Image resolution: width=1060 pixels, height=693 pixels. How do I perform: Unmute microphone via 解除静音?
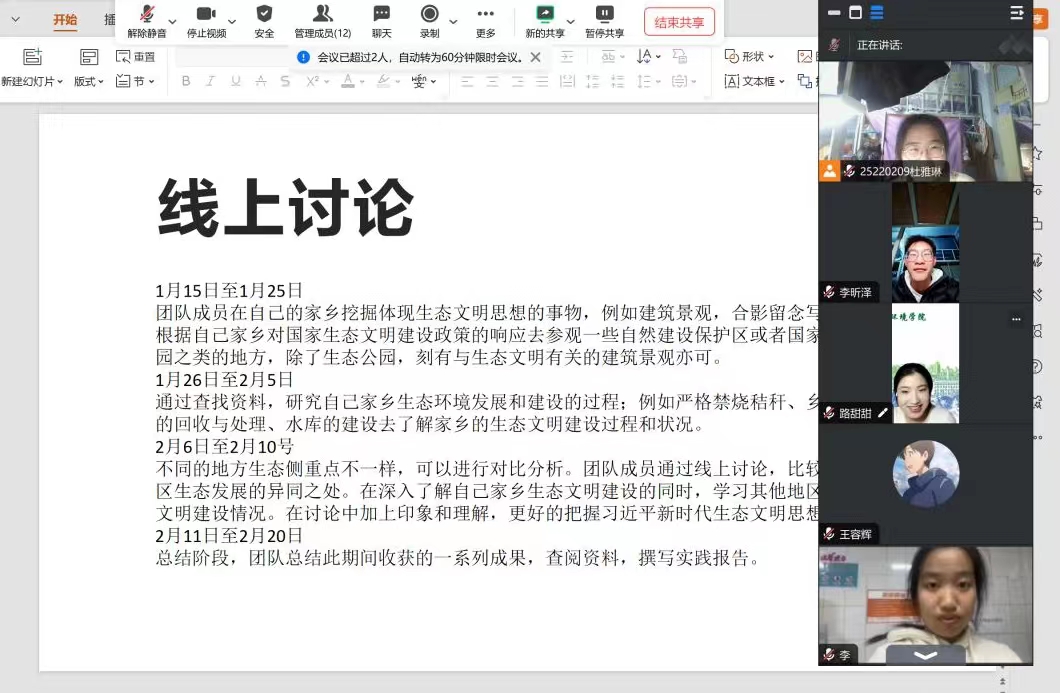tap(147, 14)
